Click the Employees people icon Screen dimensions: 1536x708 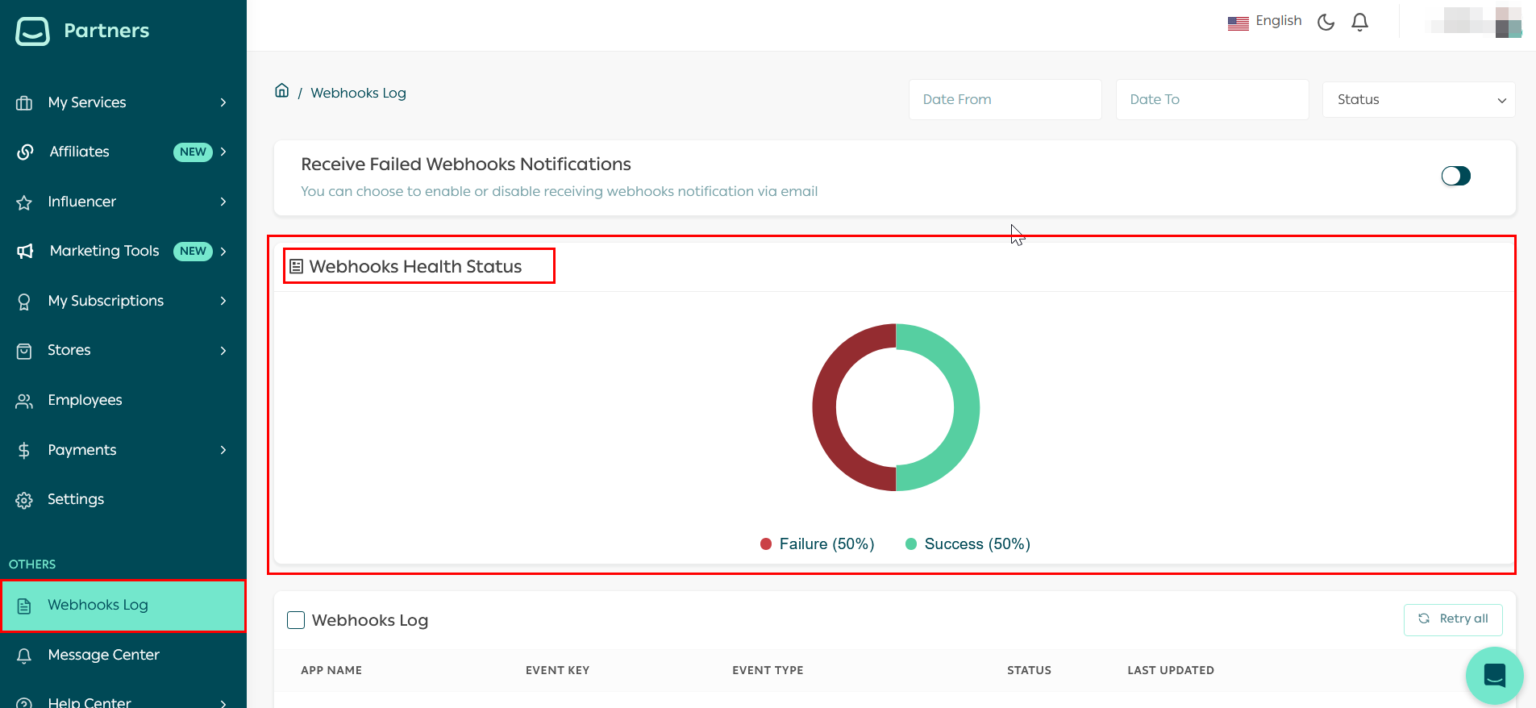click(x=24, y=400)
